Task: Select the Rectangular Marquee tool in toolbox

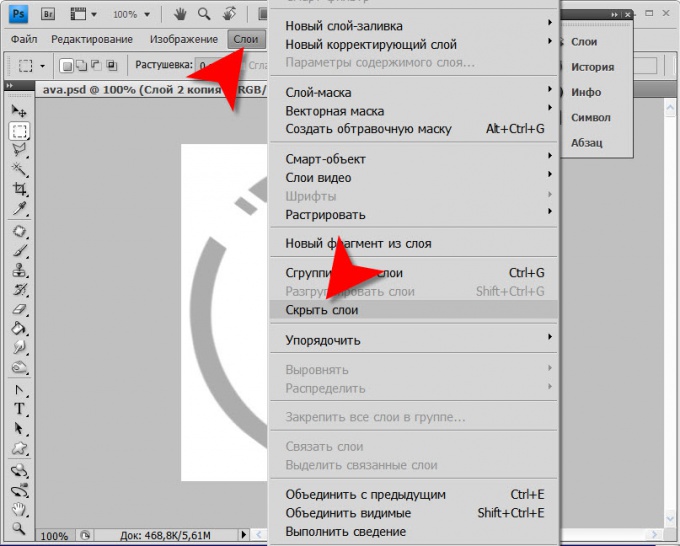Action: pos(19,131)
